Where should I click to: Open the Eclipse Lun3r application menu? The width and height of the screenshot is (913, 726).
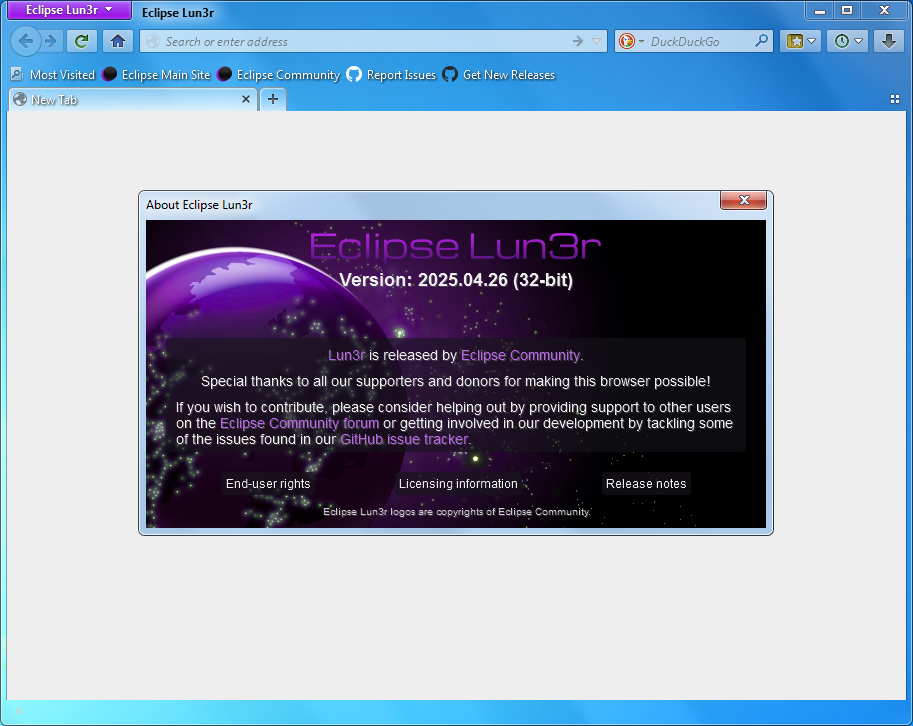69,10
